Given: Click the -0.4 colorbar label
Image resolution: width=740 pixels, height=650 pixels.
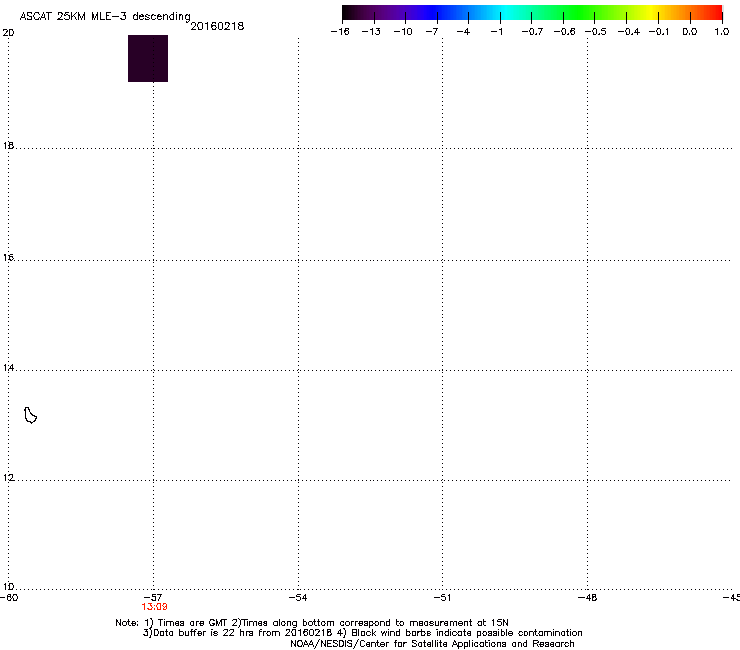Looking at the screenshot, I should pyautogui.click(x=629, y=32).
